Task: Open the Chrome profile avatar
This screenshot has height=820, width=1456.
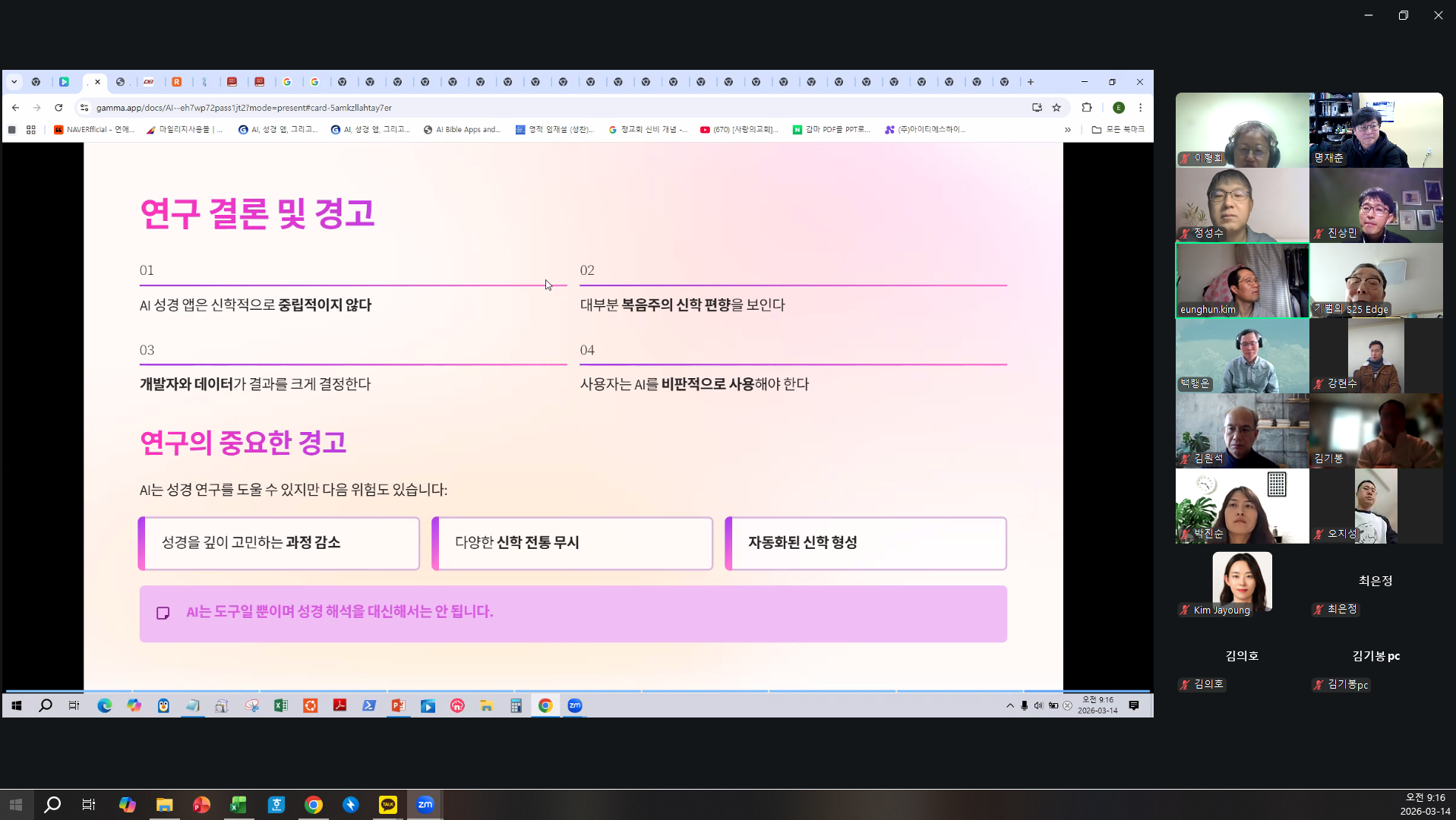Action: (x=1119, y=108)
